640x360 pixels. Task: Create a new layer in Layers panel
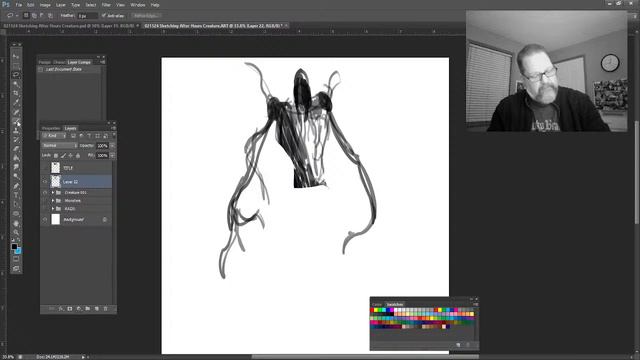(97, 309)
